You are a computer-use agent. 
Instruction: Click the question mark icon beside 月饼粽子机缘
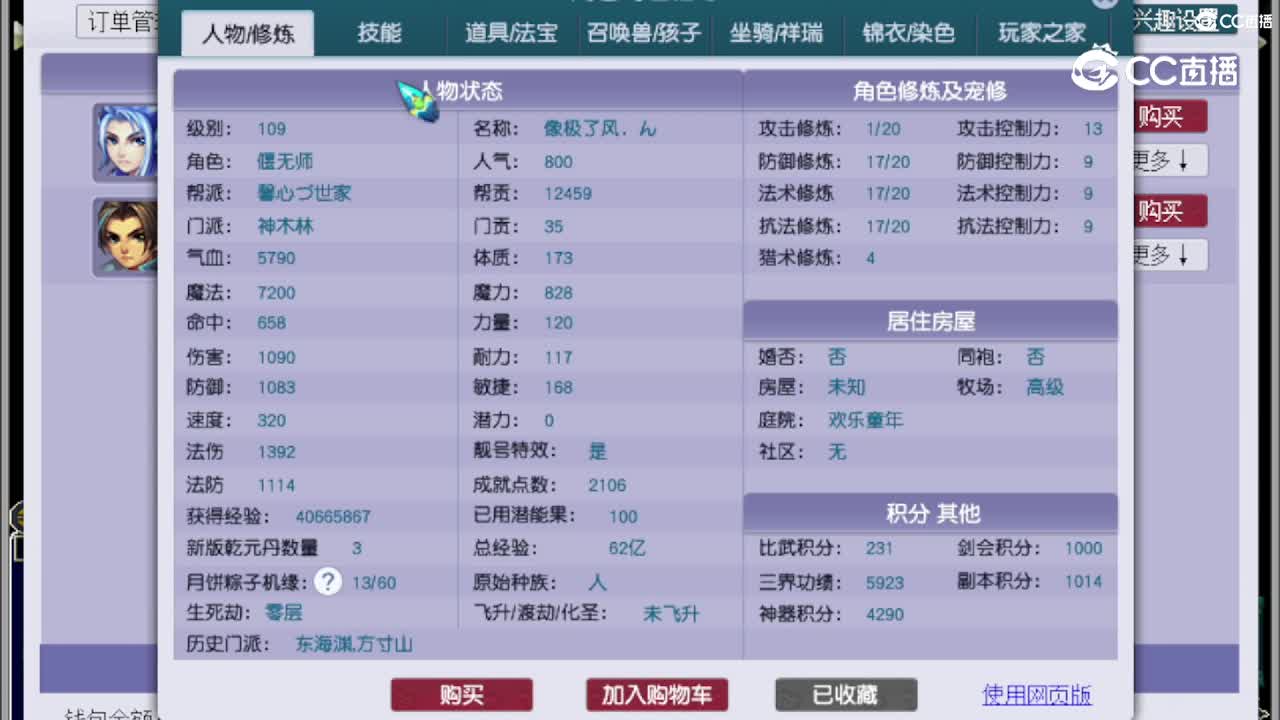point(328,581)
